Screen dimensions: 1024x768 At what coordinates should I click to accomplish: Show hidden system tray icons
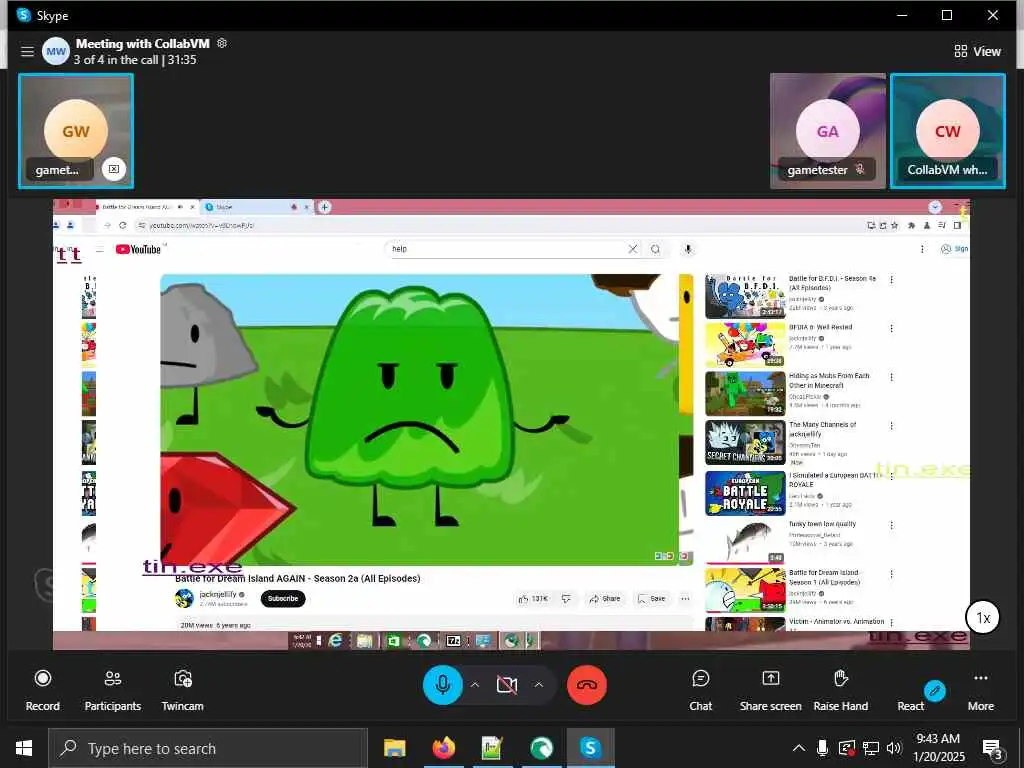pyautogui.click(x=799, y=748)
